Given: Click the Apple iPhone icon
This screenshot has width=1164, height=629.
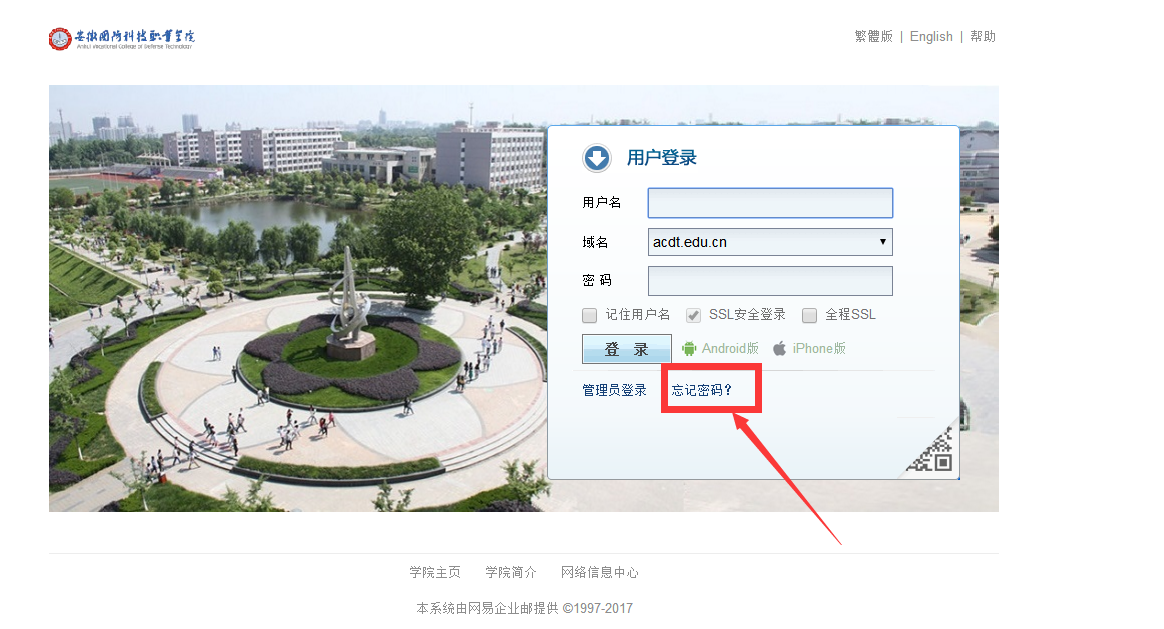Looking at the screenshot, I should (780, 349).
